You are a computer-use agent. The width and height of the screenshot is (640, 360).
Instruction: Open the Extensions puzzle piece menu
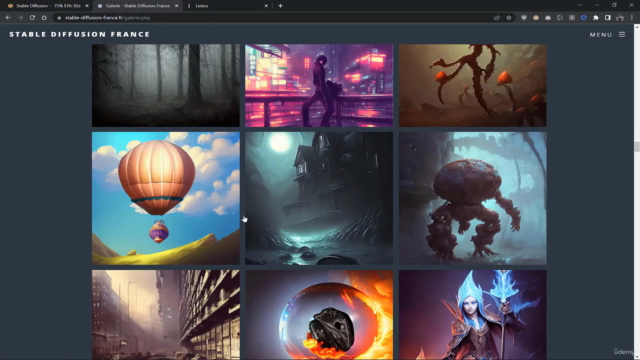click(596, 18)
